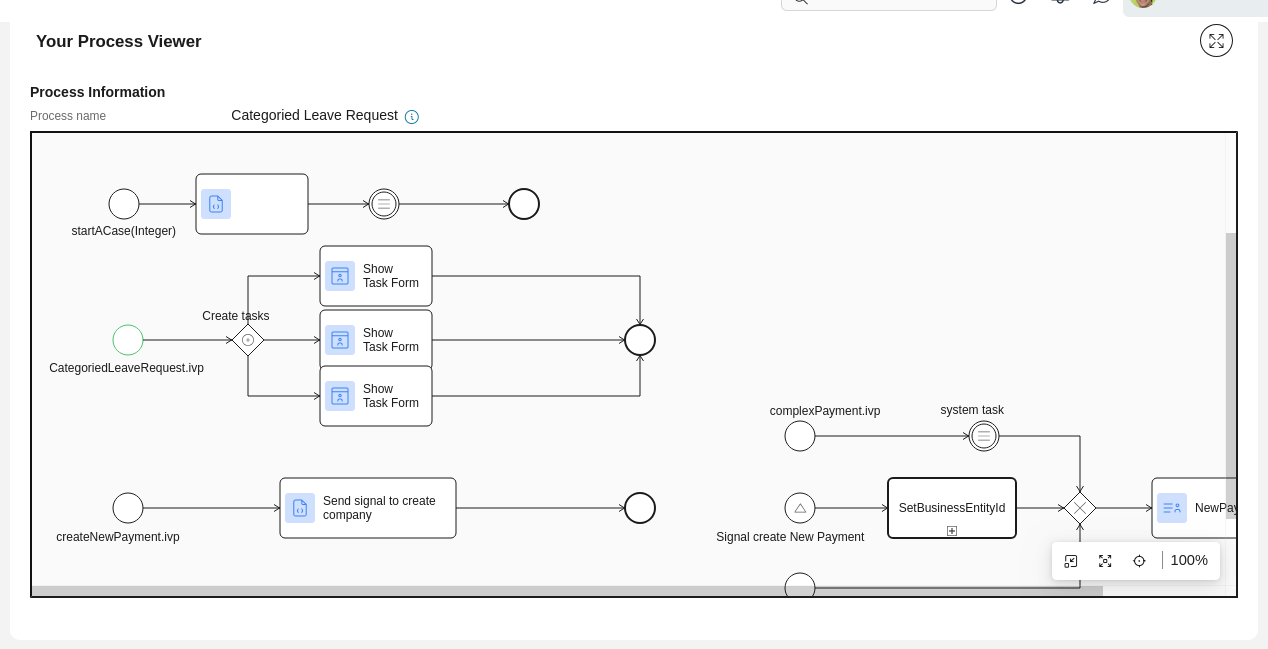This screenshot has width=1268, height=649.
Task: Select the green CategoriedLeaveRequest.ivp start event
Action: 128,340
